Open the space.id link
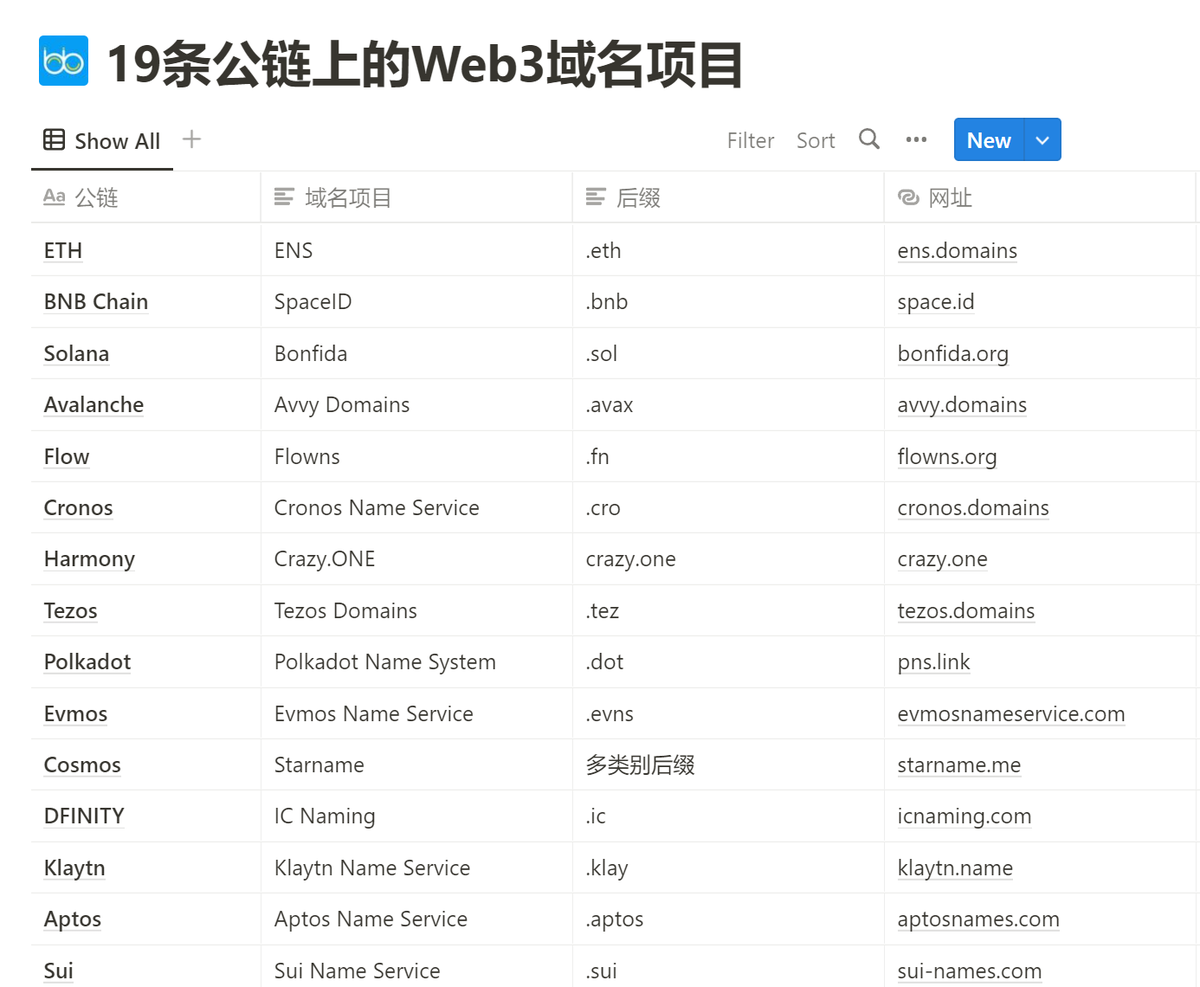This screenshot has height=987, width=1200. tap(936, 301)
